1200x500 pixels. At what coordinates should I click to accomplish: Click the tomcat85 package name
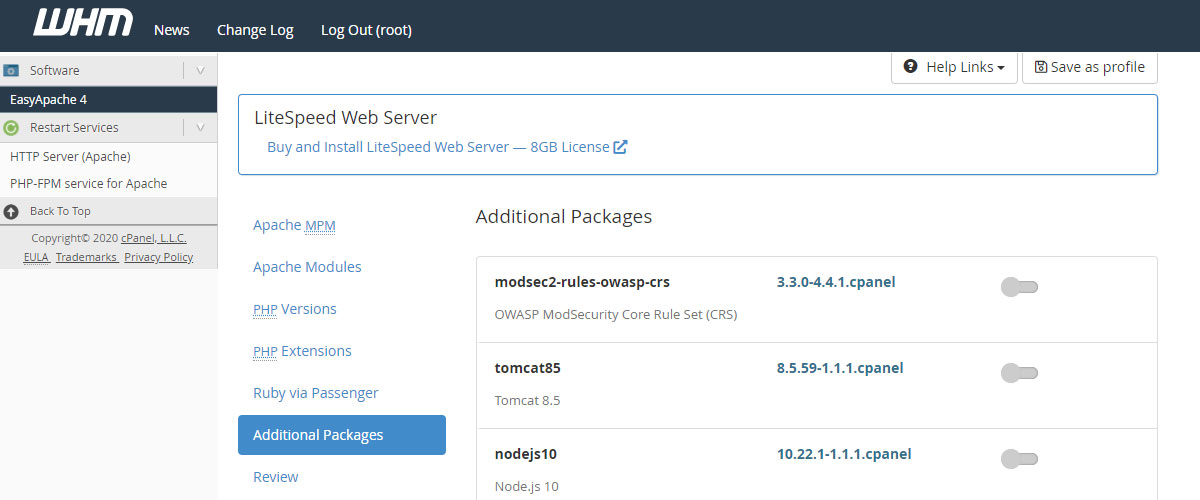point(528,368)
